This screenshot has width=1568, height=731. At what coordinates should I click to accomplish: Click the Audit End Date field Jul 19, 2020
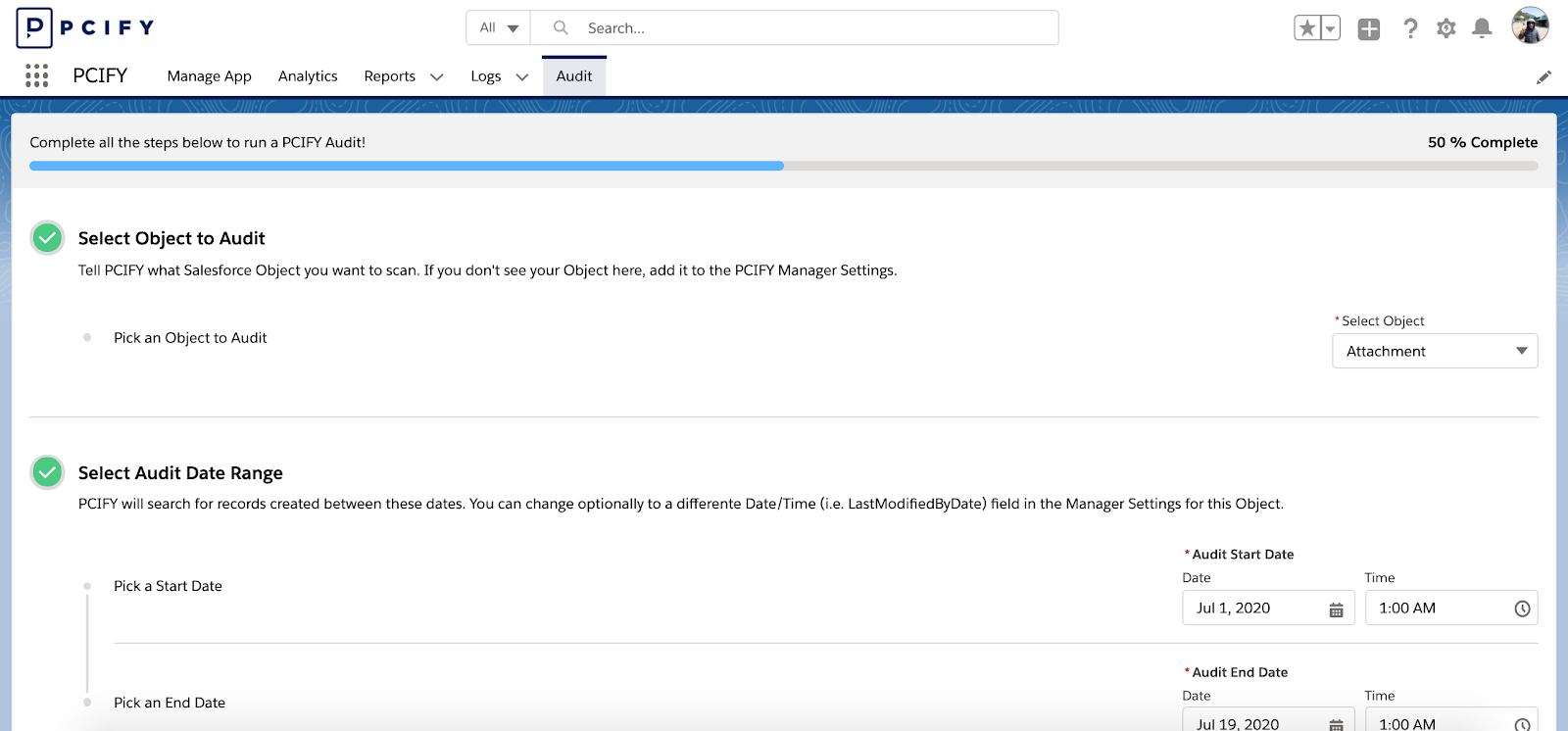pos(1268,721)
